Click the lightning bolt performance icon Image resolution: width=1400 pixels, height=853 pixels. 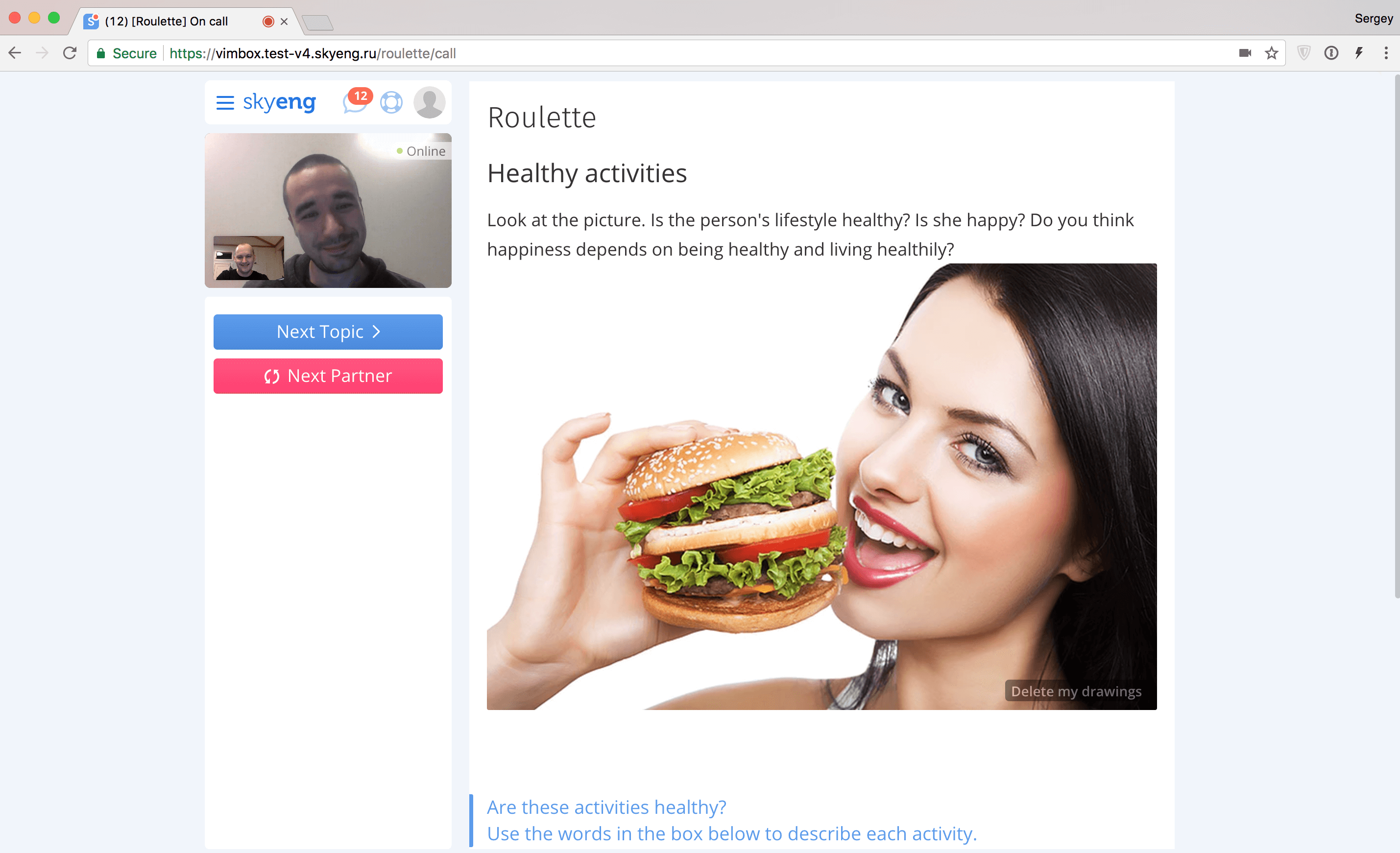pyautogui.click(x=1358, y=53)
